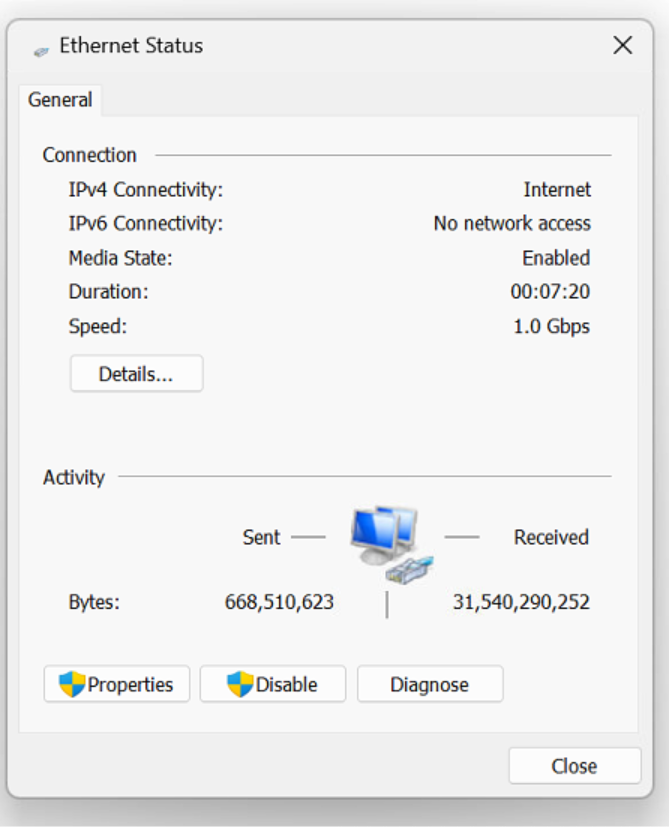Click the Activity section heading
This screenshot has width=669, height=828.
pyautogui.click(x=74, y=477)
